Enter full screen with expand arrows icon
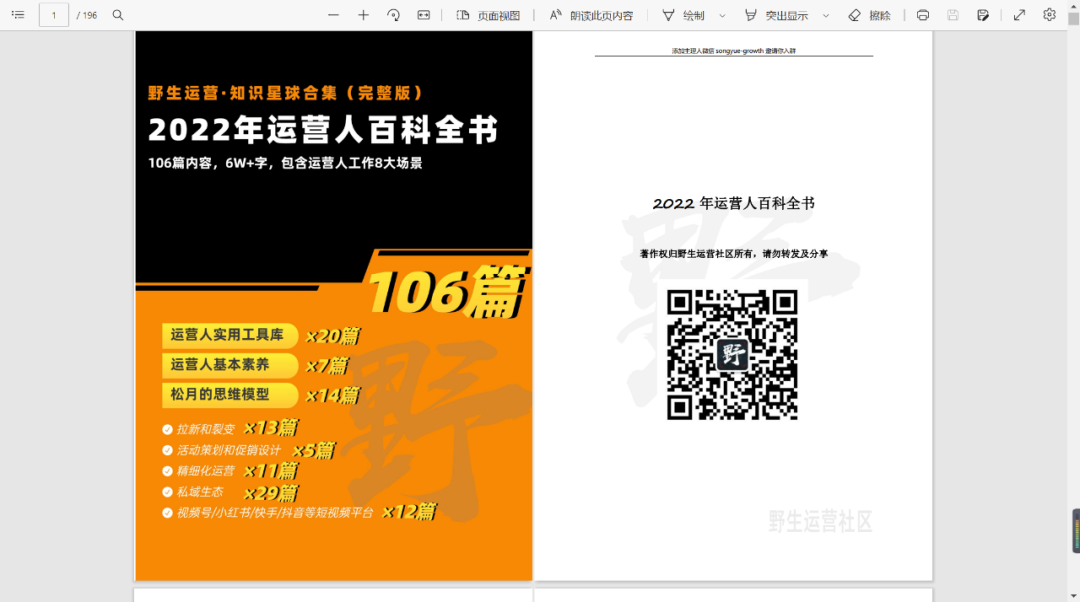The width and height of the screenshot is (1080, 602). 1019,15
